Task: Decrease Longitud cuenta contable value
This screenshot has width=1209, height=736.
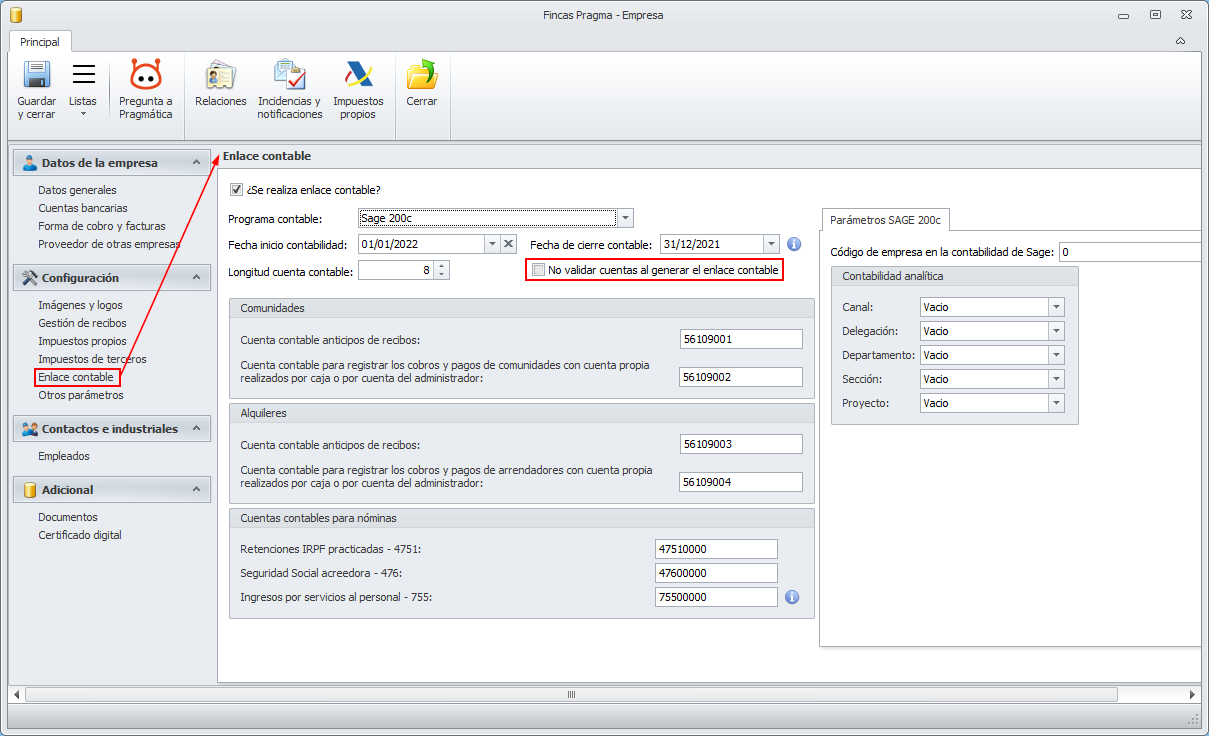Action: click(x=442, y=275)
